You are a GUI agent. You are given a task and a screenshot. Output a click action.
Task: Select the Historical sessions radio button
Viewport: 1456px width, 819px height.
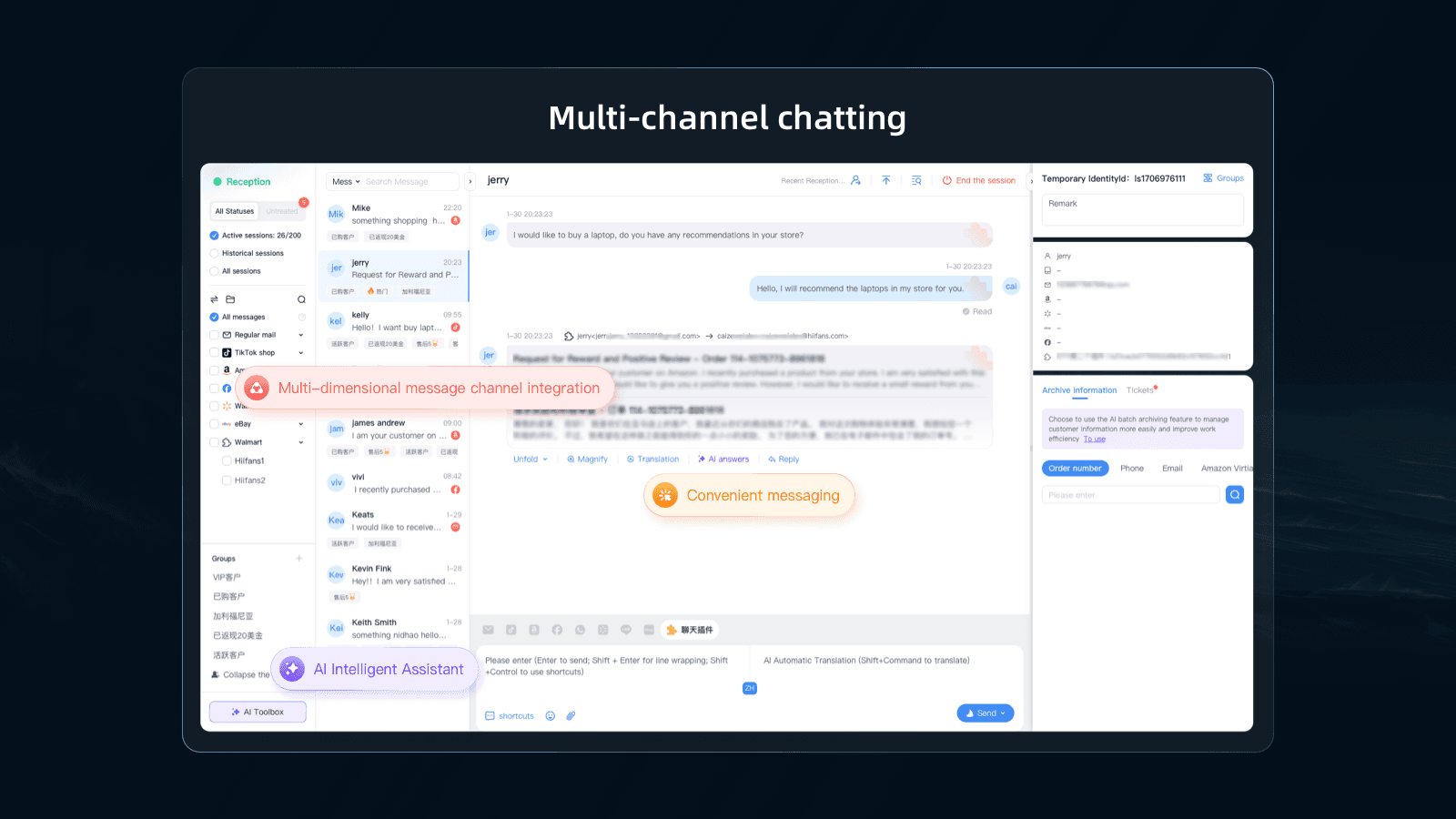(x=214, y=253)
